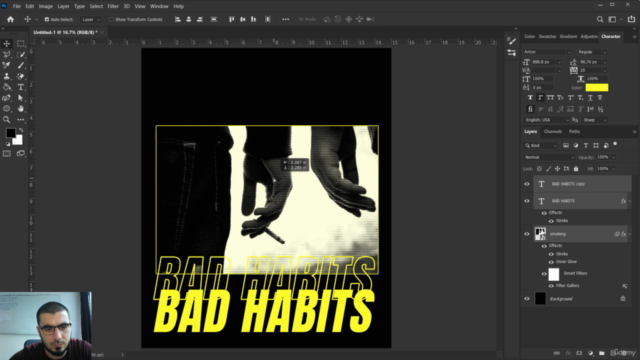Filter layers by pixel layers
The width and height of the screenshot is (640, 360).
tap(566, 145)
